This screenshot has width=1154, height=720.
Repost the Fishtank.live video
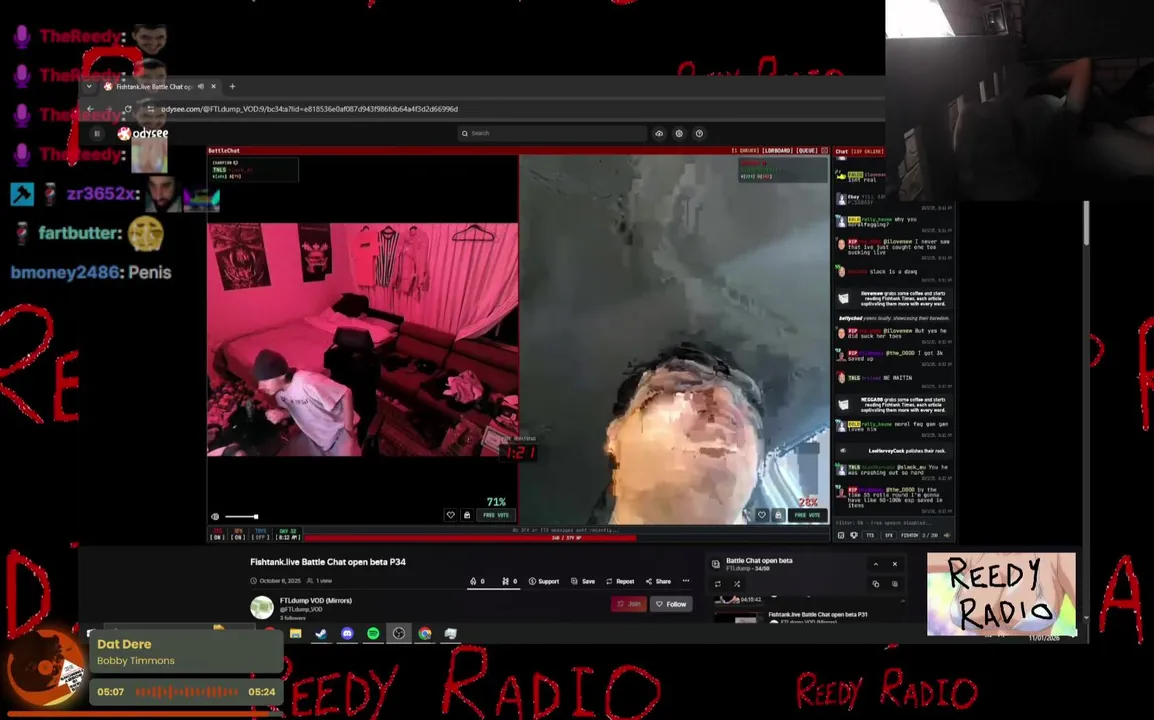point(620,581)
